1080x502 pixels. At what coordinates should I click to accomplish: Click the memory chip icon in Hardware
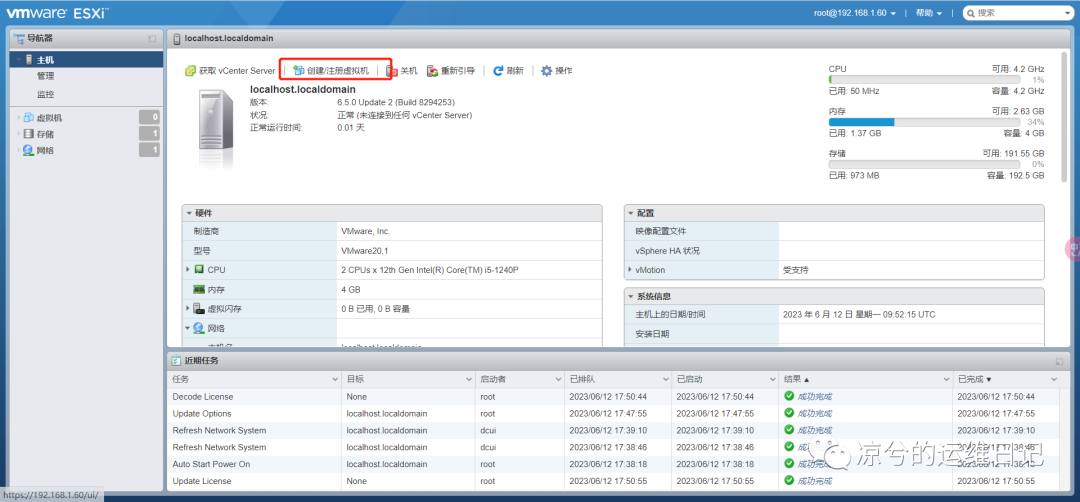click(x=199, y=290)
